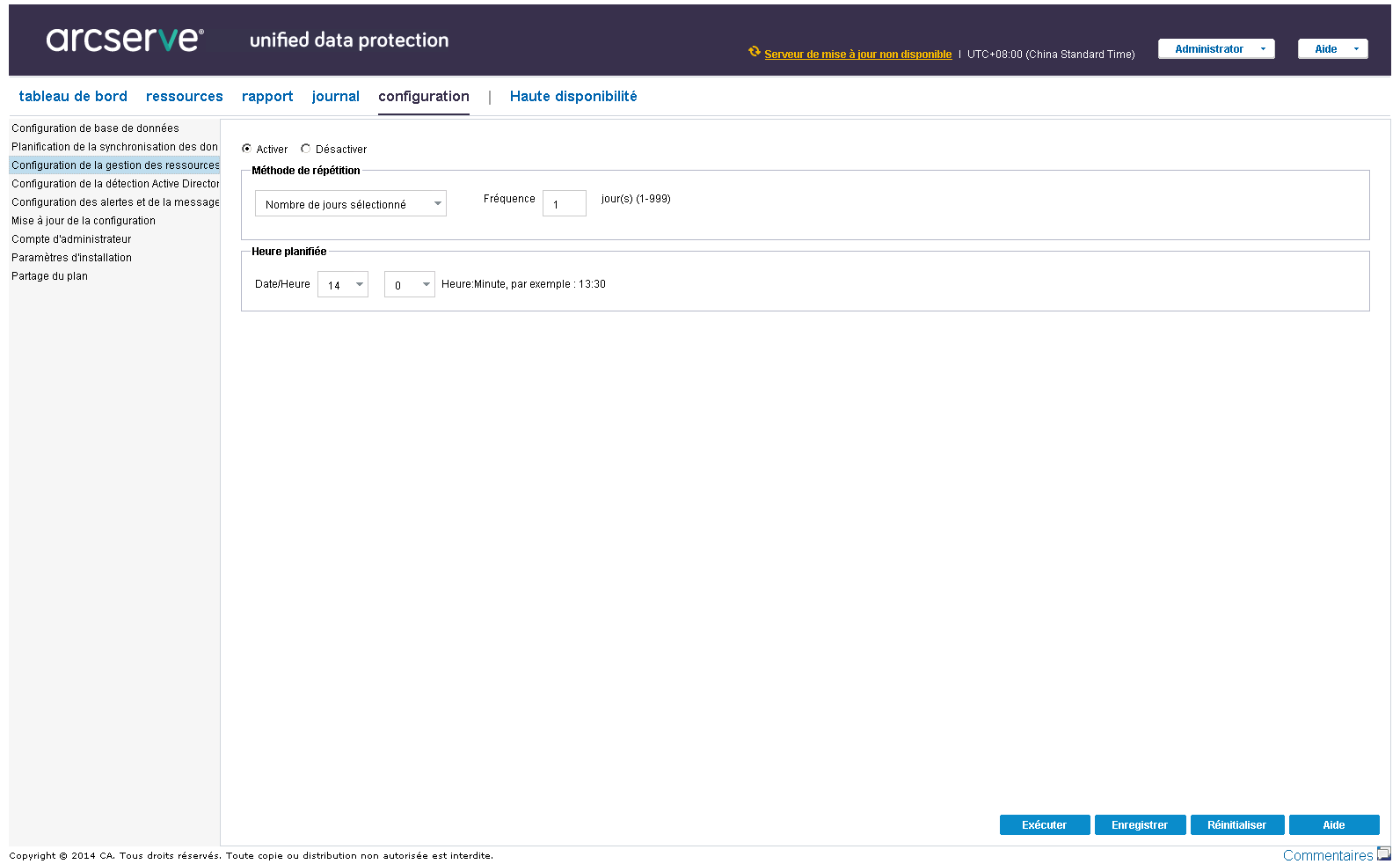
Task: Open the Administrator dropdown menu
Action: coord(1216,49)
